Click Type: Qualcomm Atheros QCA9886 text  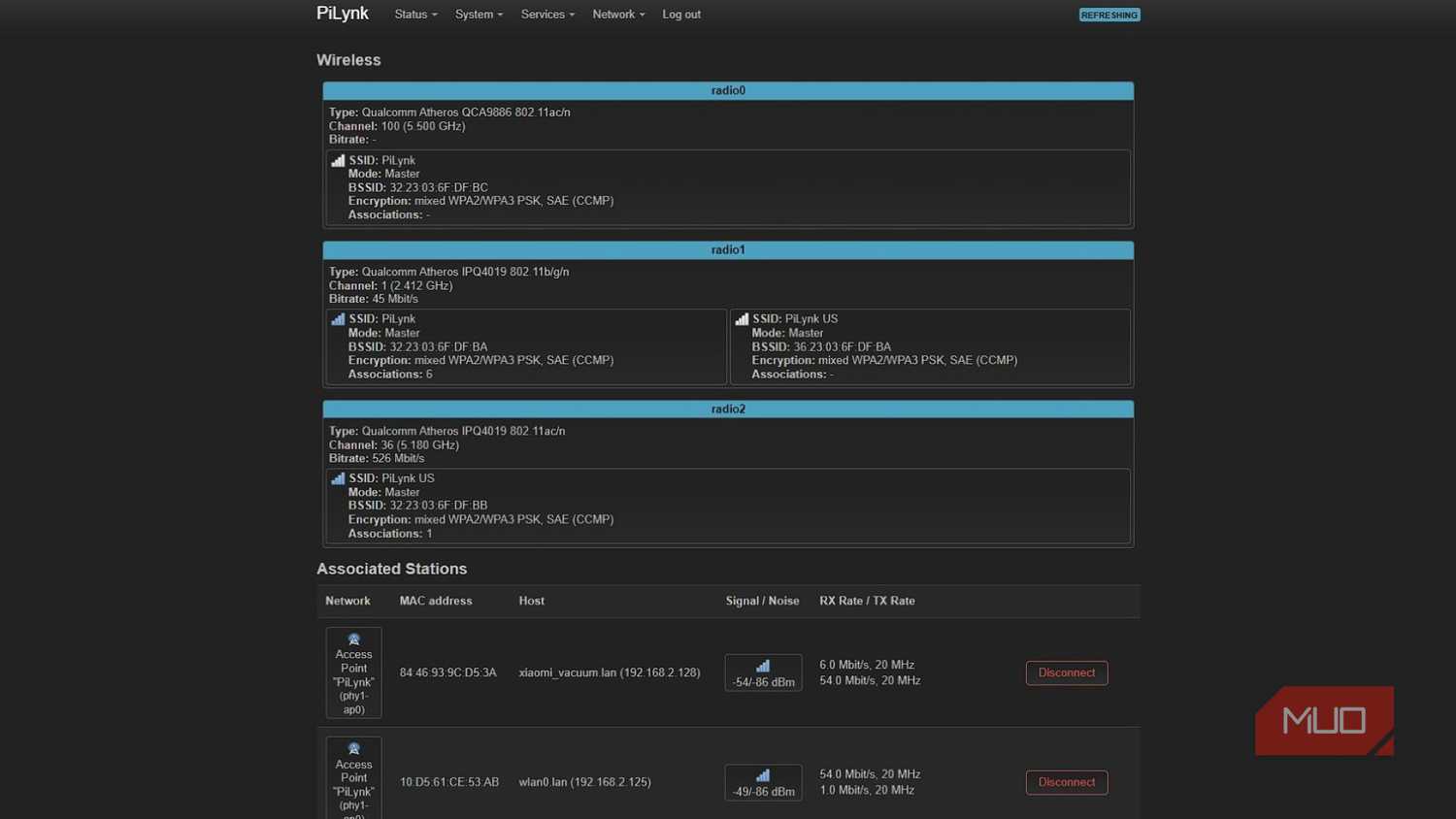[x=449, y=113]
